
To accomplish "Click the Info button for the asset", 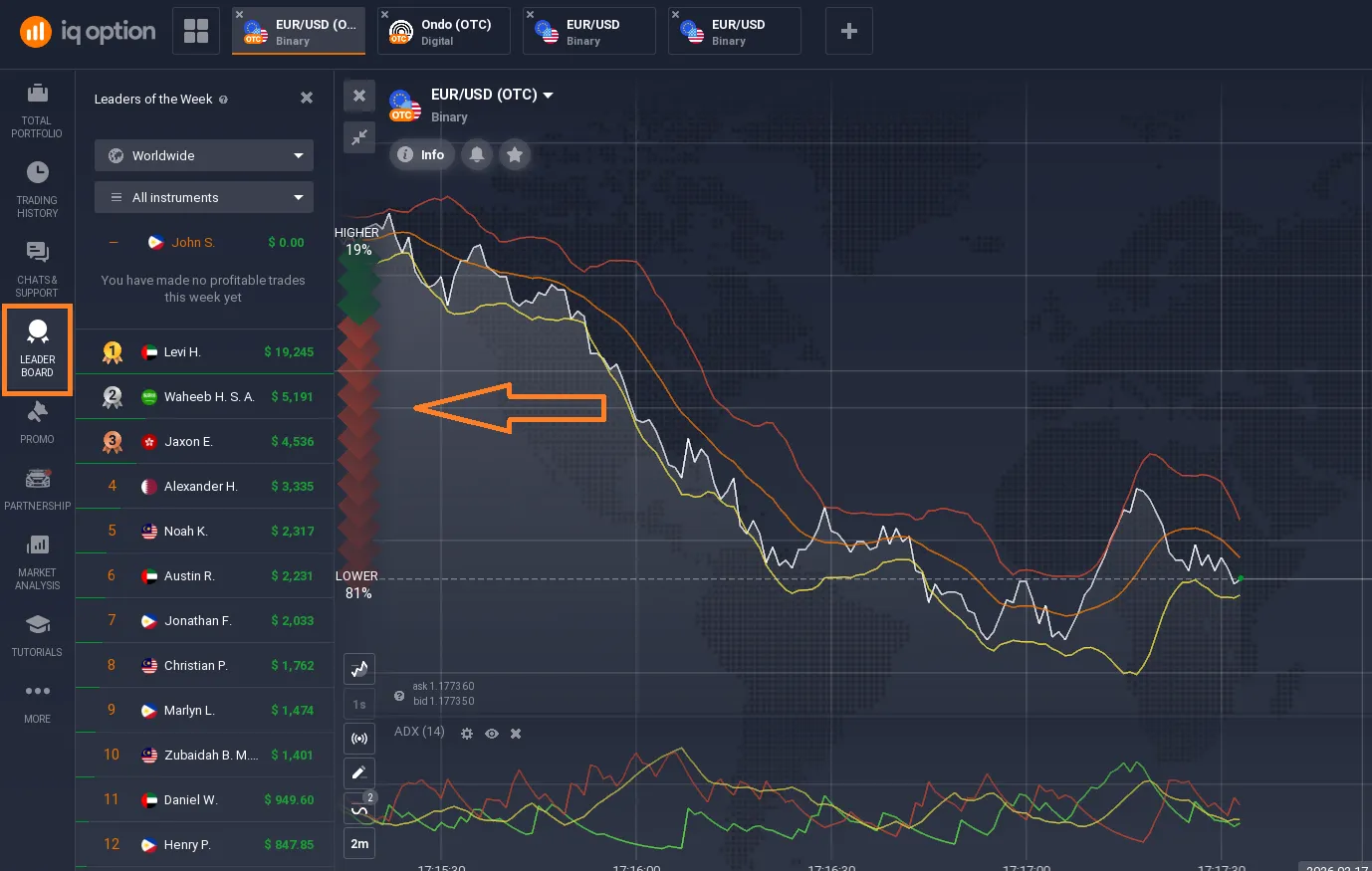I will (421, 154).
